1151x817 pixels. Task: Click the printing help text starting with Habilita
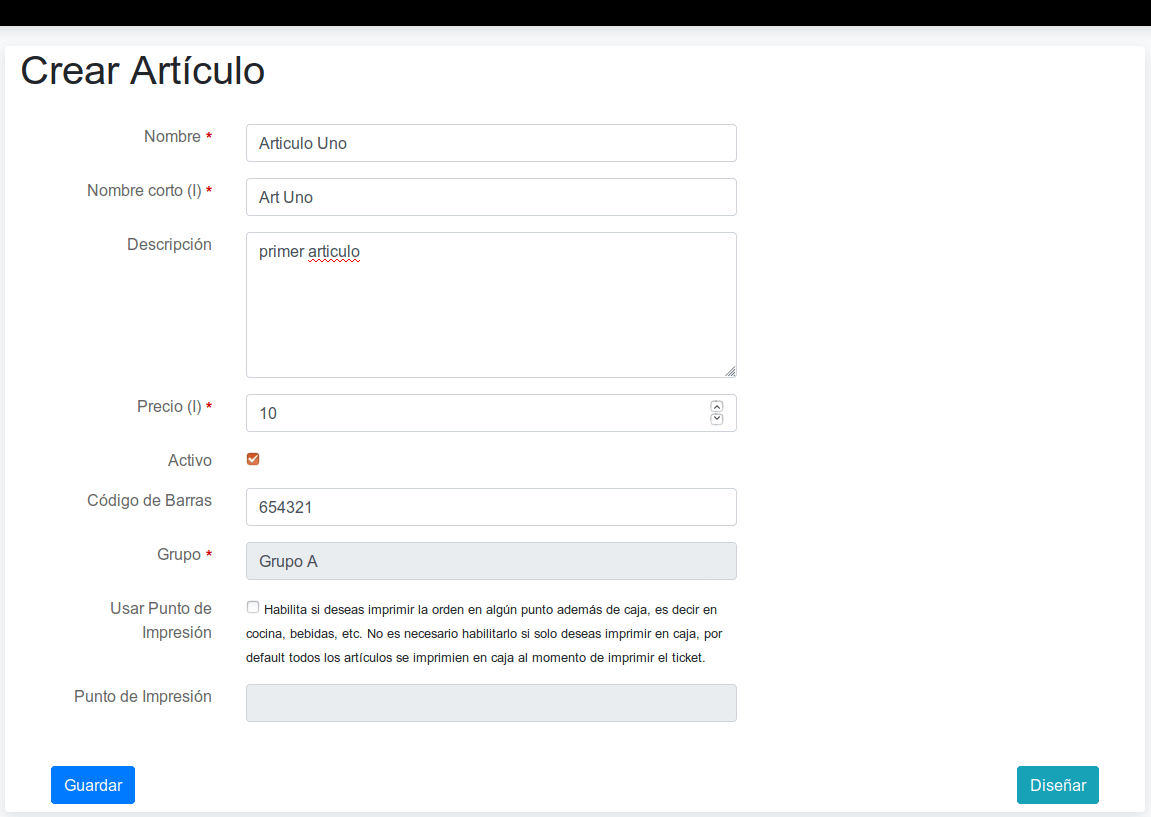485,633
